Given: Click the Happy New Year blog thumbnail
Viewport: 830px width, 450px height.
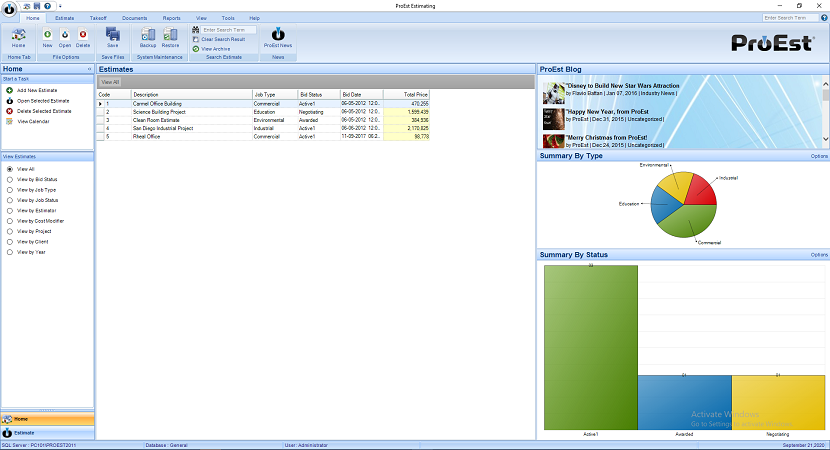Looking at the screenshot, I should (554, 119).
